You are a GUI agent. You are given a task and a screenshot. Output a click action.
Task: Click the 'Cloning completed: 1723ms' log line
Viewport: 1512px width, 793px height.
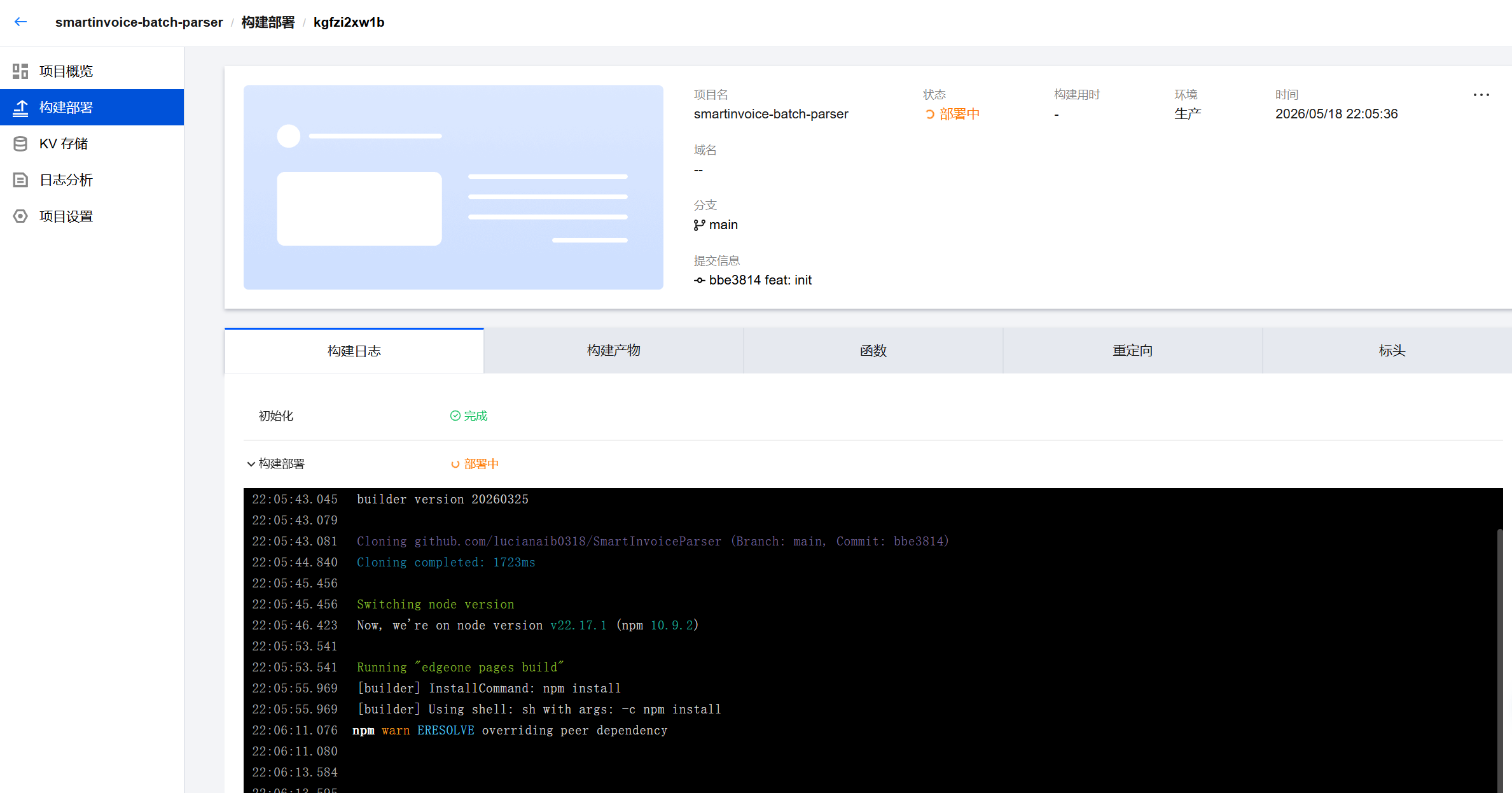coord(446,563)
